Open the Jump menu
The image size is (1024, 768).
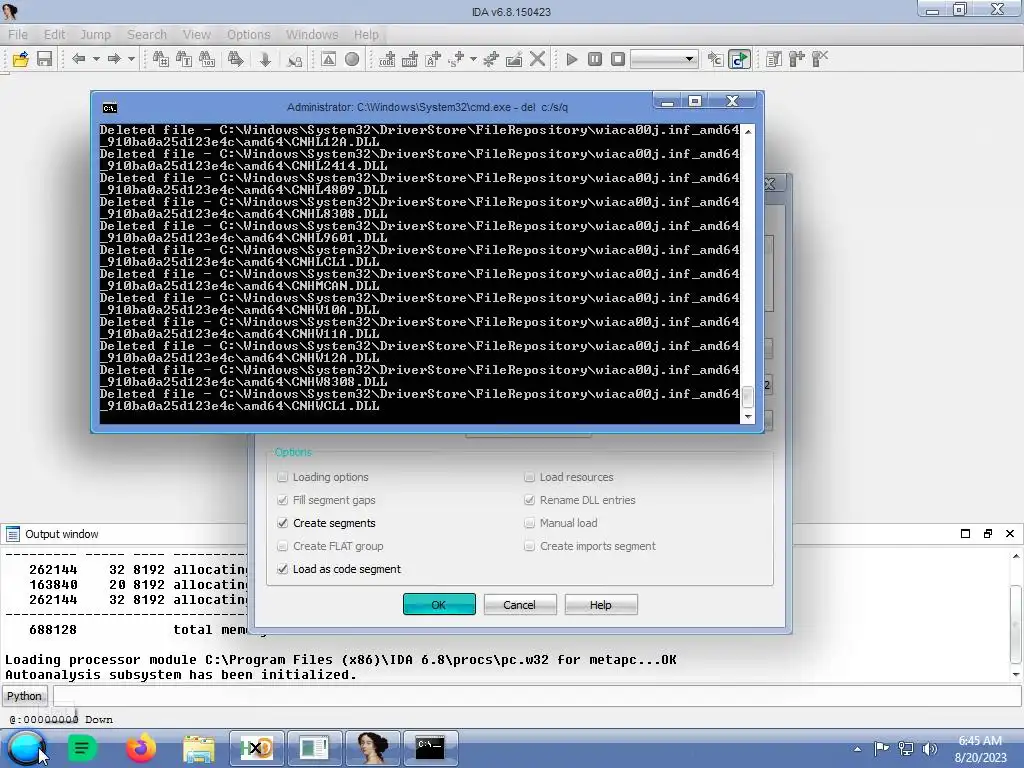pos(95,35)
